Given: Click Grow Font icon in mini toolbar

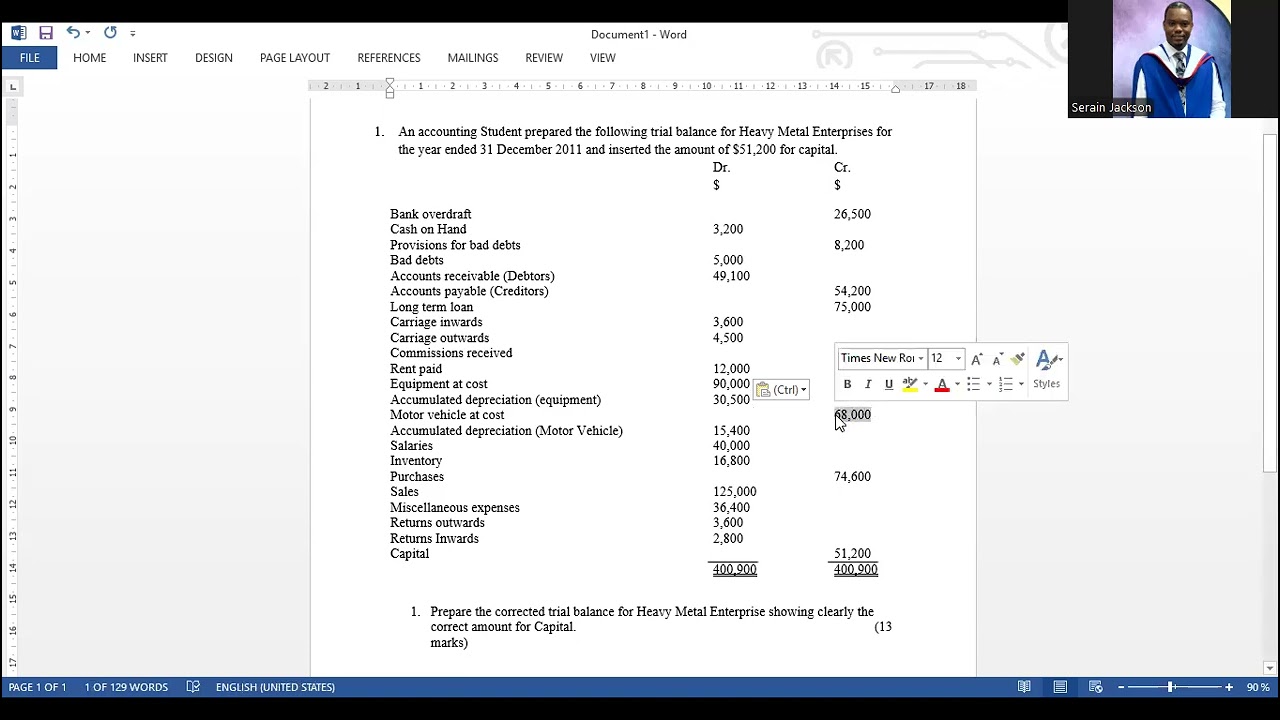Looking at the screenshot, I should click(x=977, y=359).
